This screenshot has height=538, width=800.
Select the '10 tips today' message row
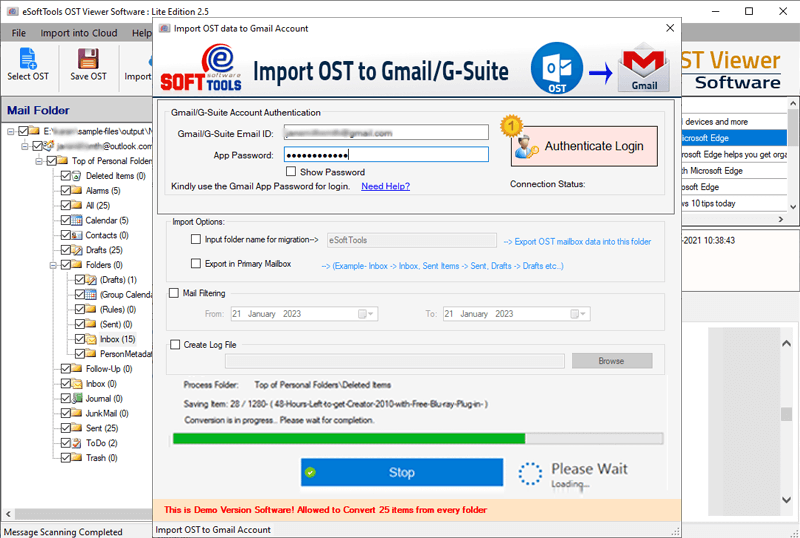pyautogui.click(x=734, y=203)
